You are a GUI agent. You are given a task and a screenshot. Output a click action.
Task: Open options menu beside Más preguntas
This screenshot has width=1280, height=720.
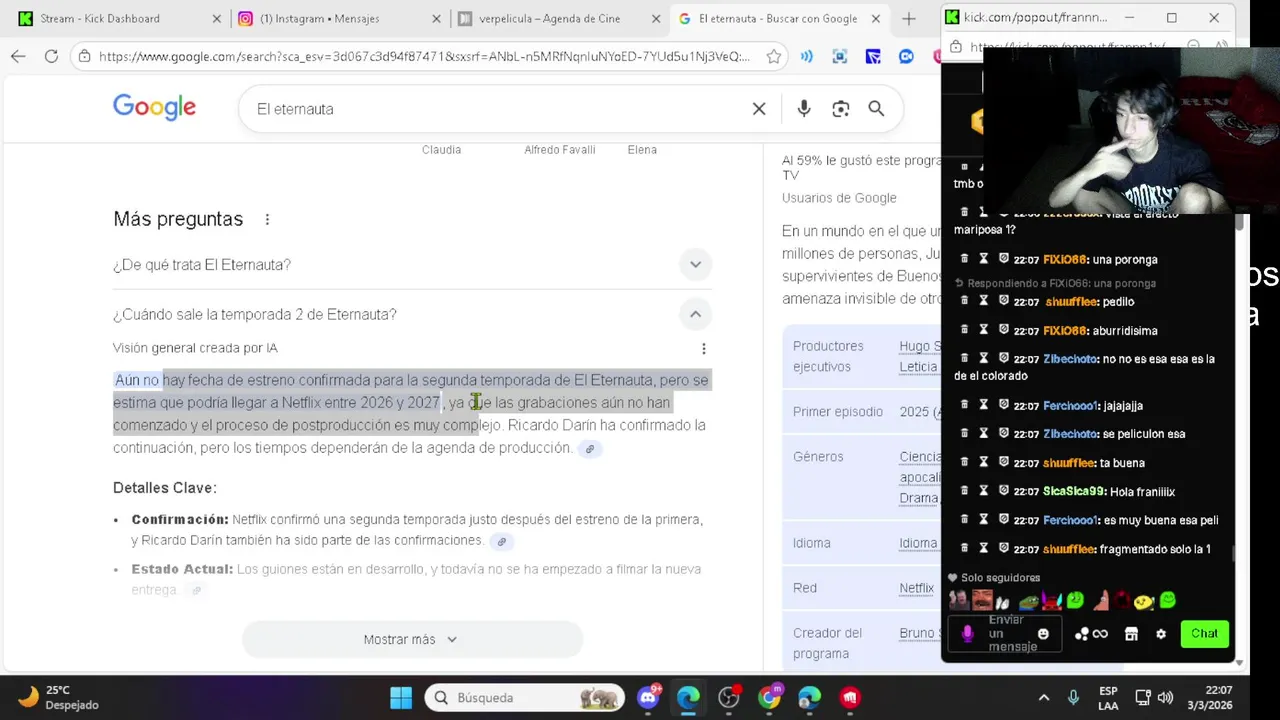[x=267, y=219]
